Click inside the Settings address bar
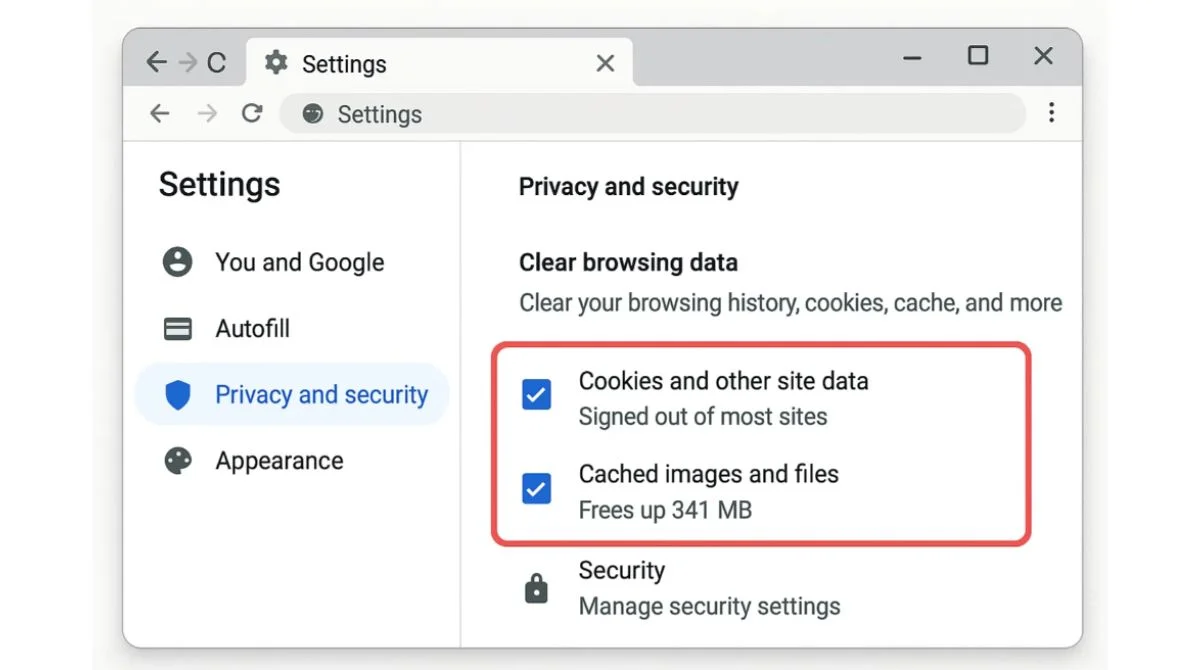The width and height of the screenshot is (1200, 670). (652, 114)
